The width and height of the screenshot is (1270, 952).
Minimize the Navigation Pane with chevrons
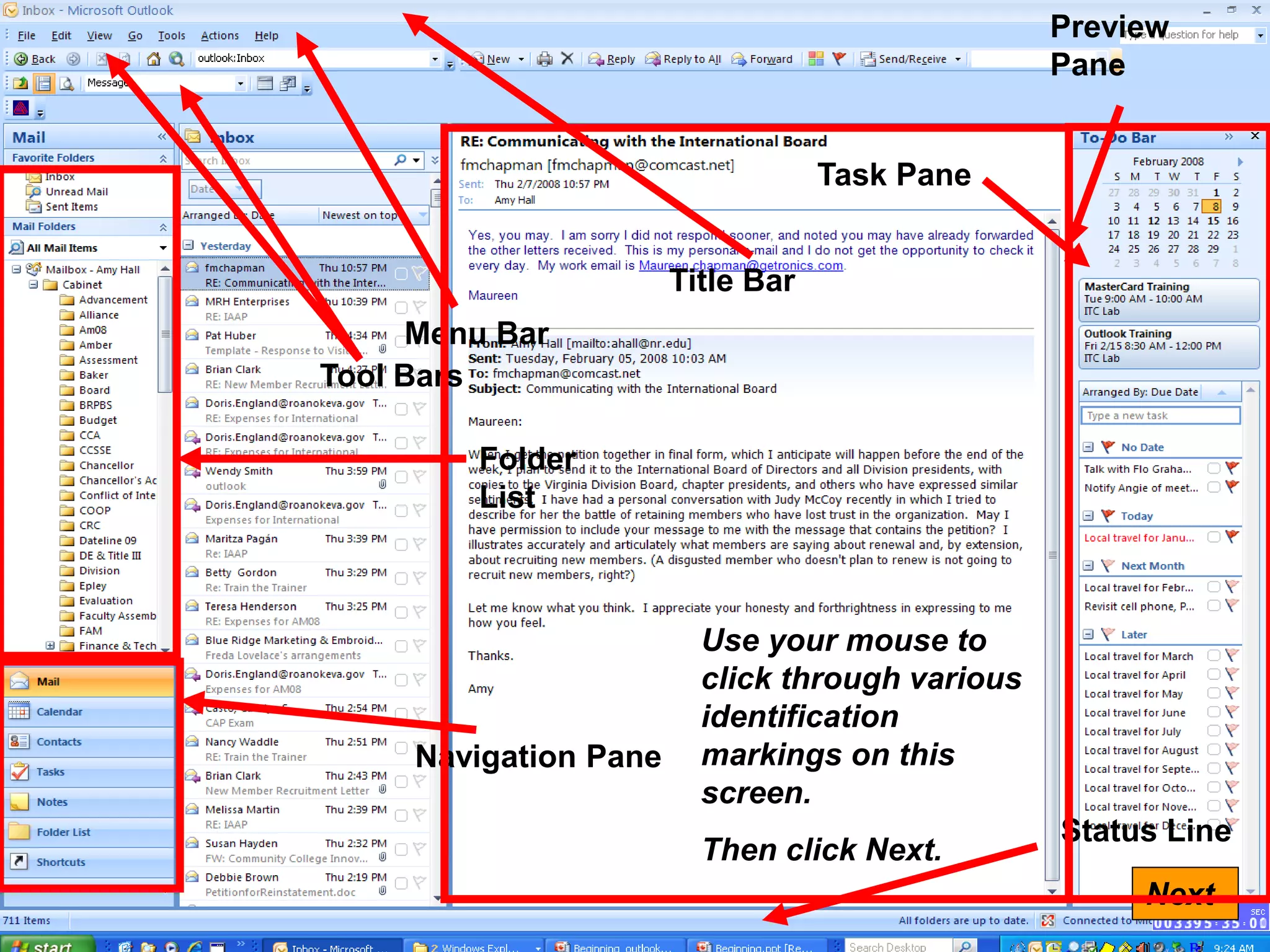click(x=162, y=137)
